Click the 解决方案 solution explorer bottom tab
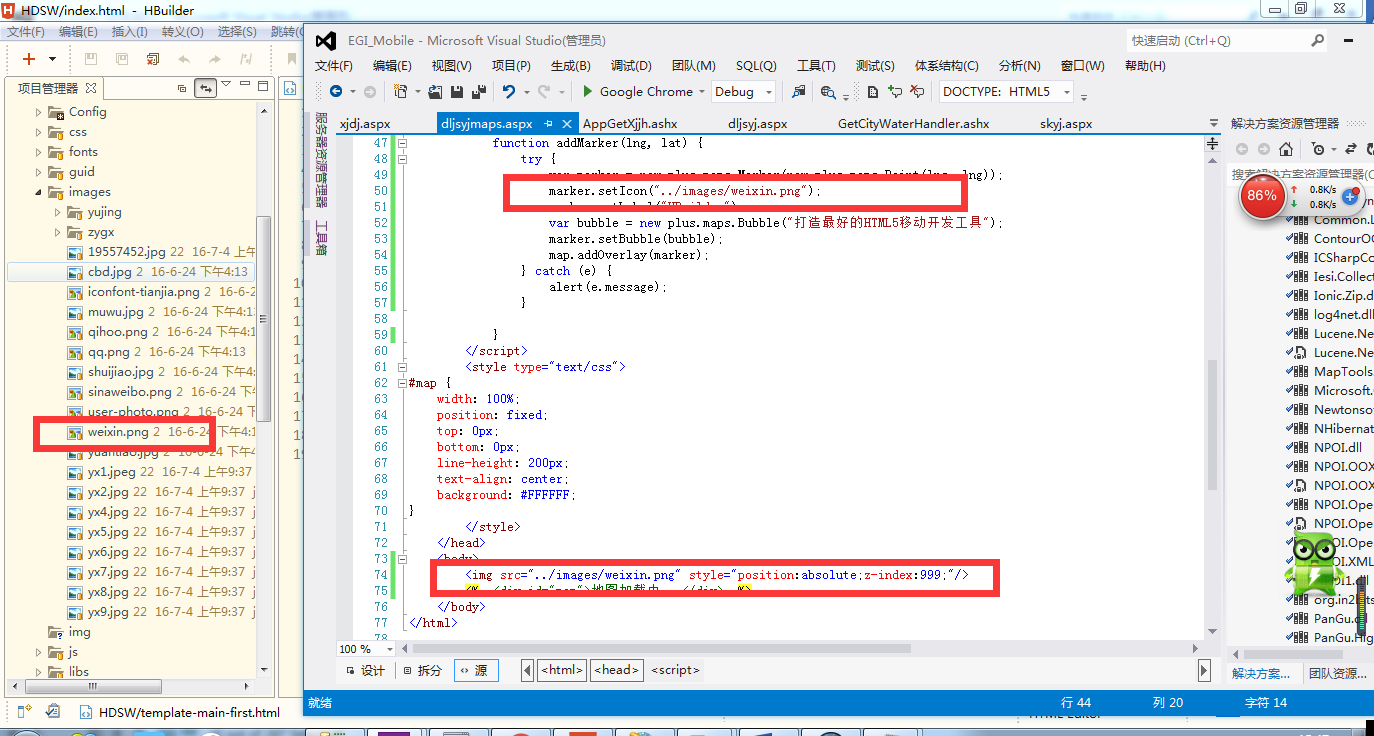The height and width of the screenshot is (736, 1374). (1261, 674)
